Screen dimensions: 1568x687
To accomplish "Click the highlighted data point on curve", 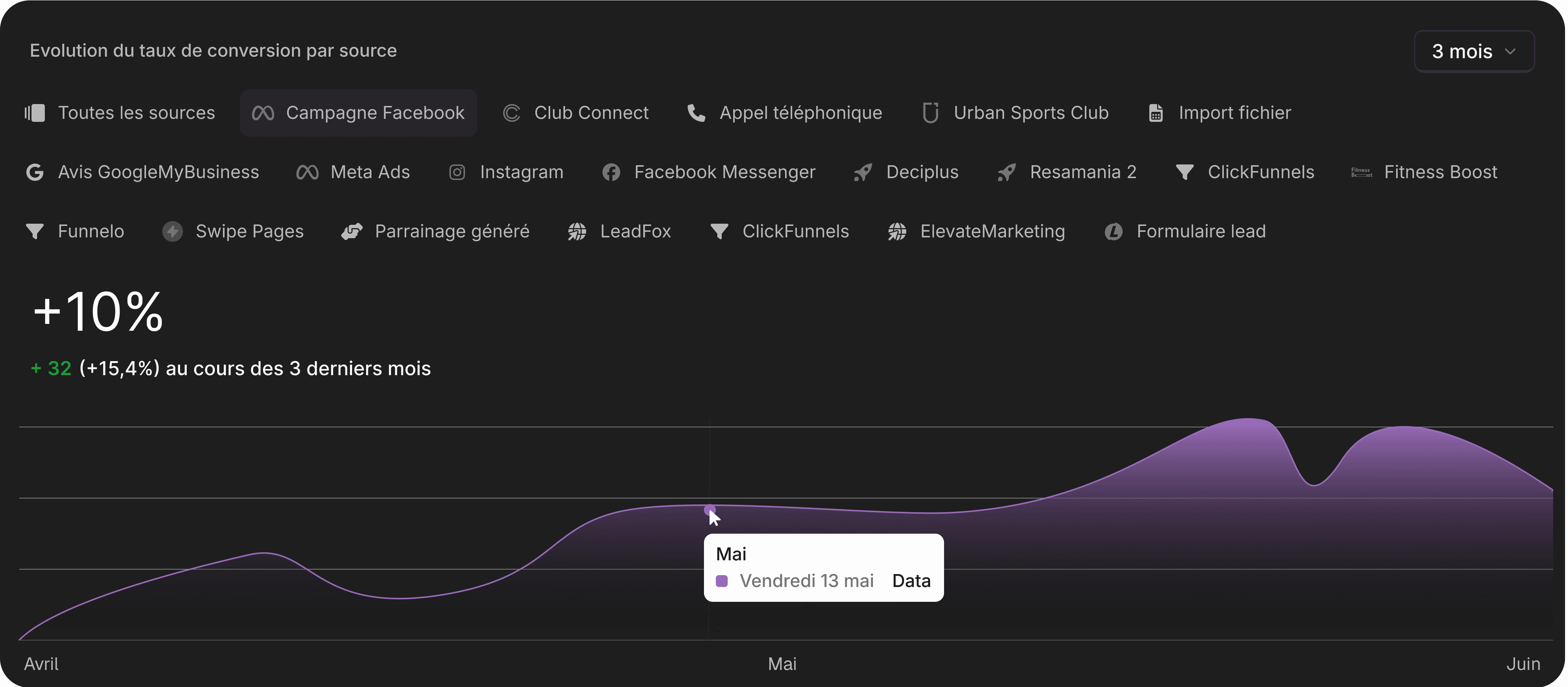I will [709, 509].
